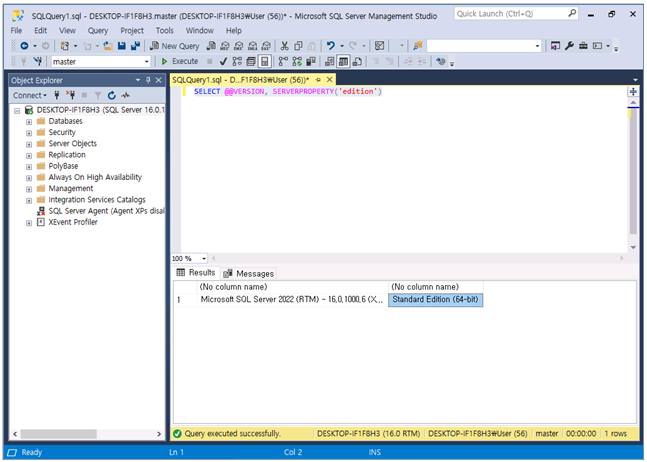
Task: Toggle Include Actual Execution Plan
Action: pos(283,61)
